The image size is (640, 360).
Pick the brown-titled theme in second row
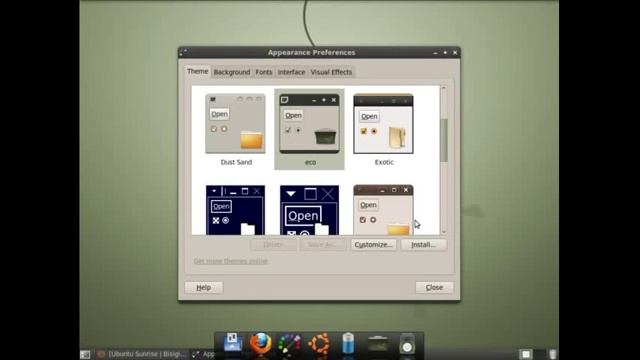383,210
